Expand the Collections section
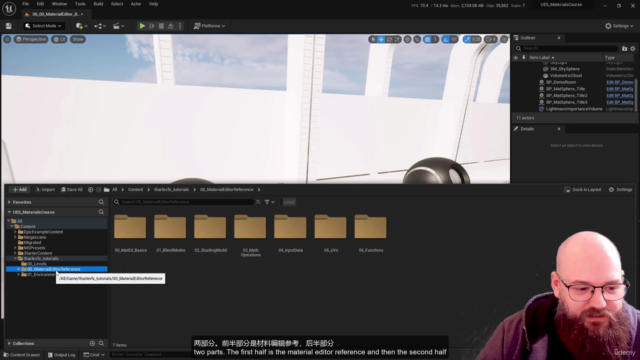640x360 pixels. (x=9, y=344)
